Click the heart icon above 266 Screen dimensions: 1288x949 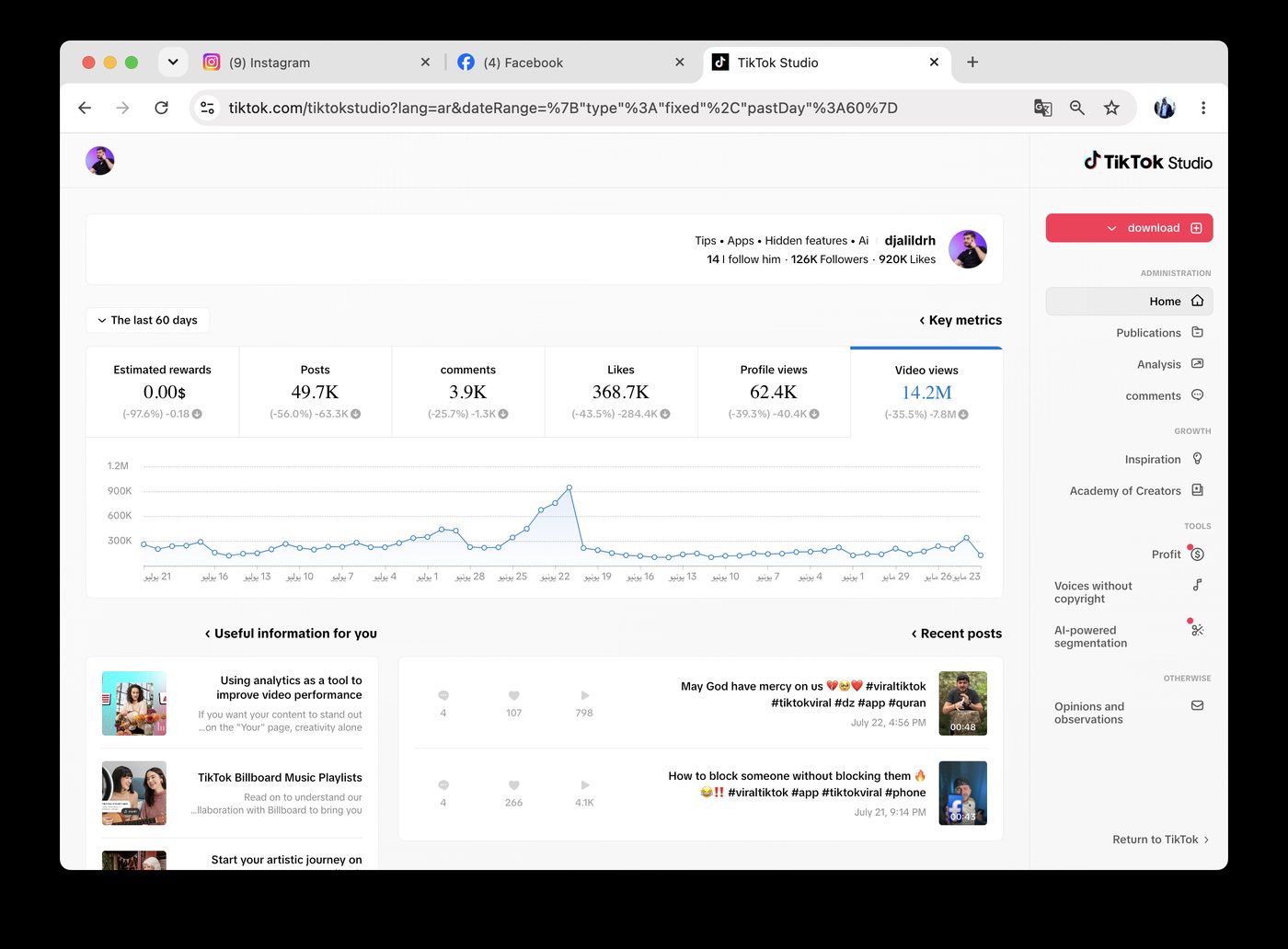tap(514, 784)
